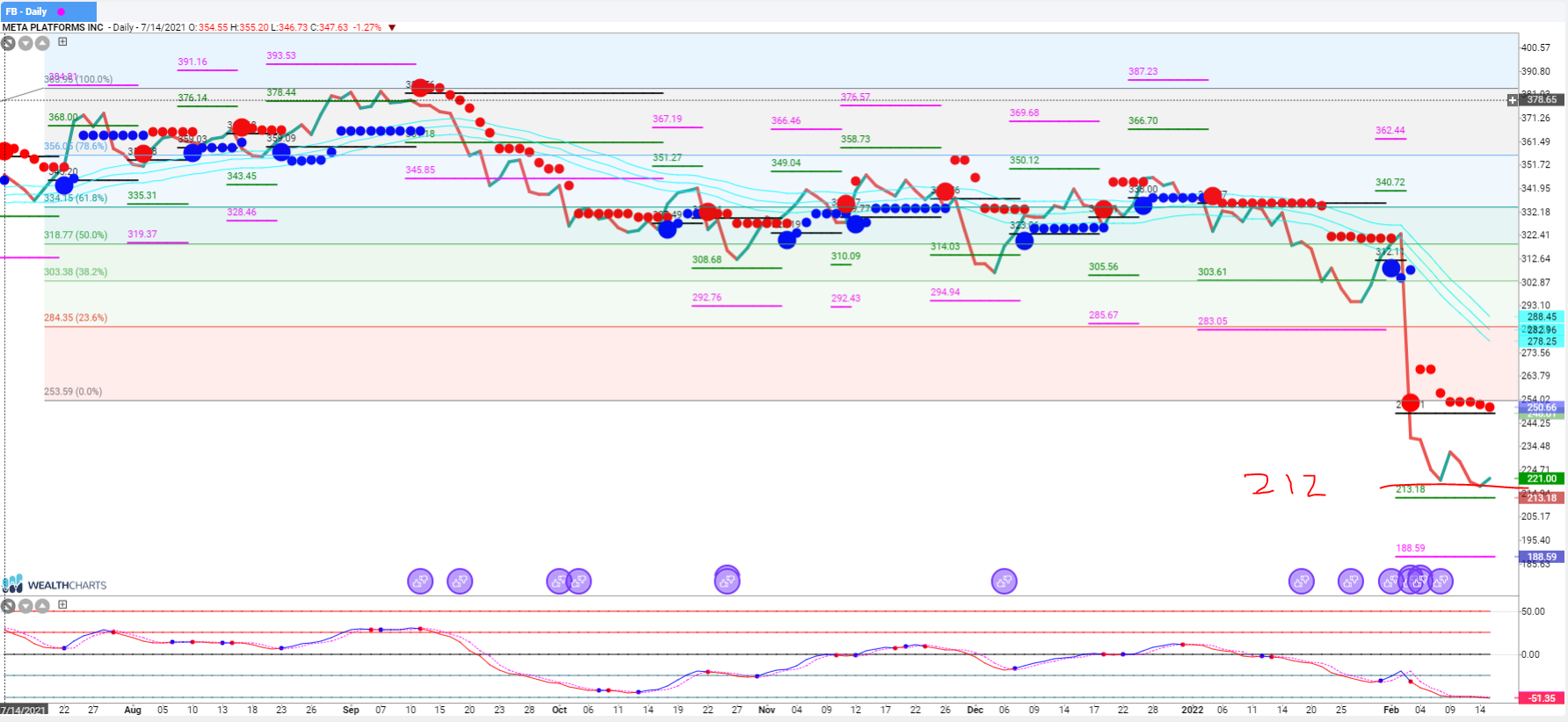Click the red 213.18 price tag
This screenshot has height=722, width=1568.
tap(1542, 498)
